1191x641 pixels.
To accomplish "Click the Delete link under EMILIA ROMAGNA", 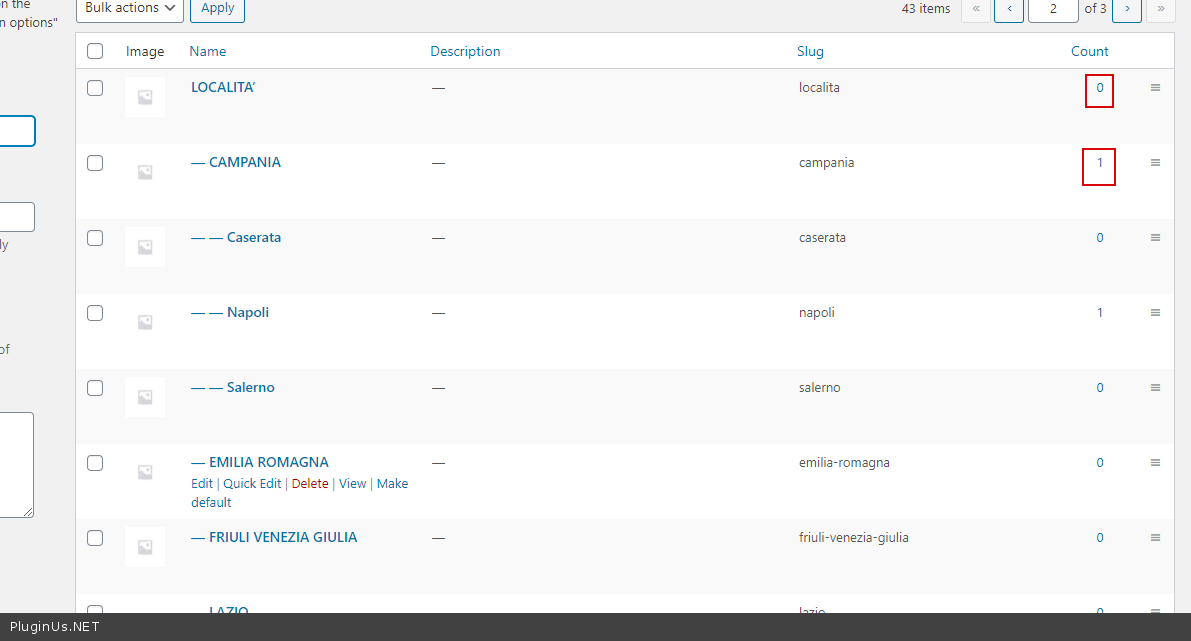I will [x=310, y=484].
